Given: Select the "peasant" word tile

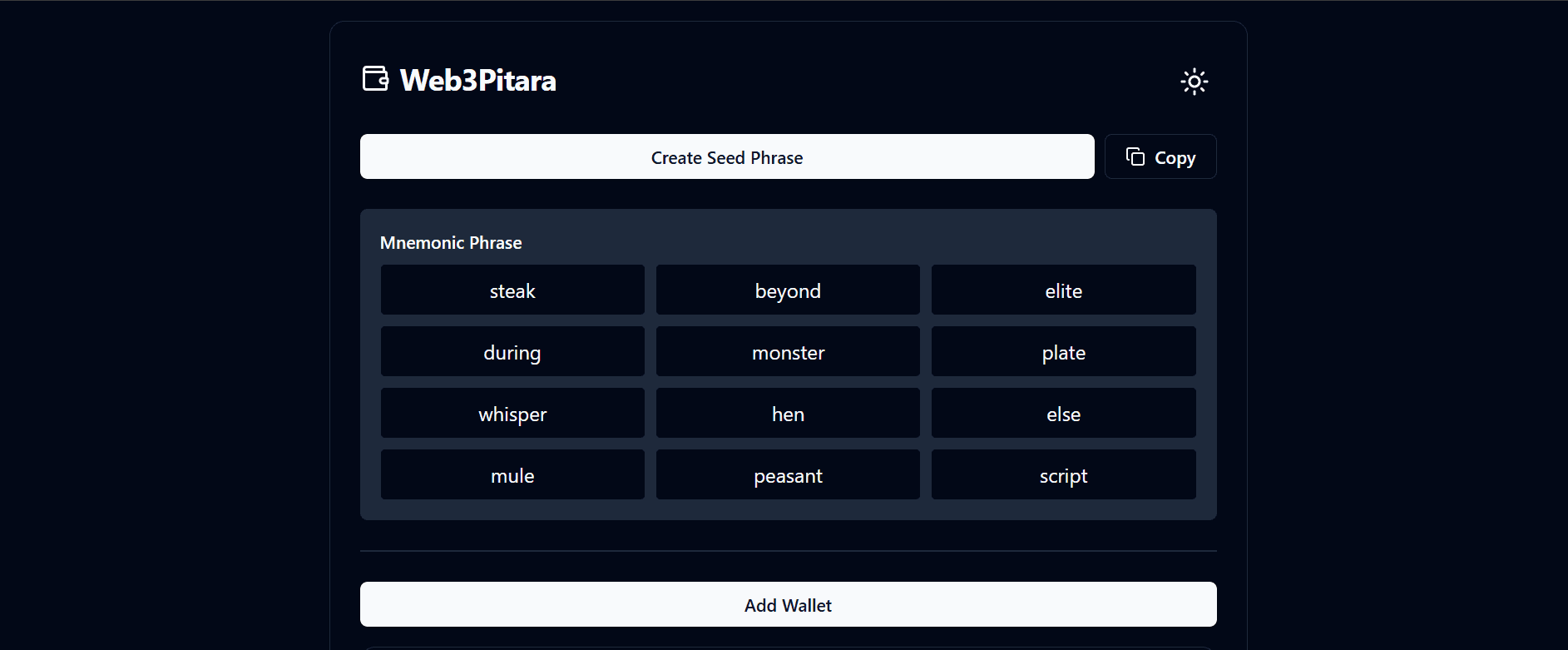Looking at the screenshot, I should pos(788,474).
